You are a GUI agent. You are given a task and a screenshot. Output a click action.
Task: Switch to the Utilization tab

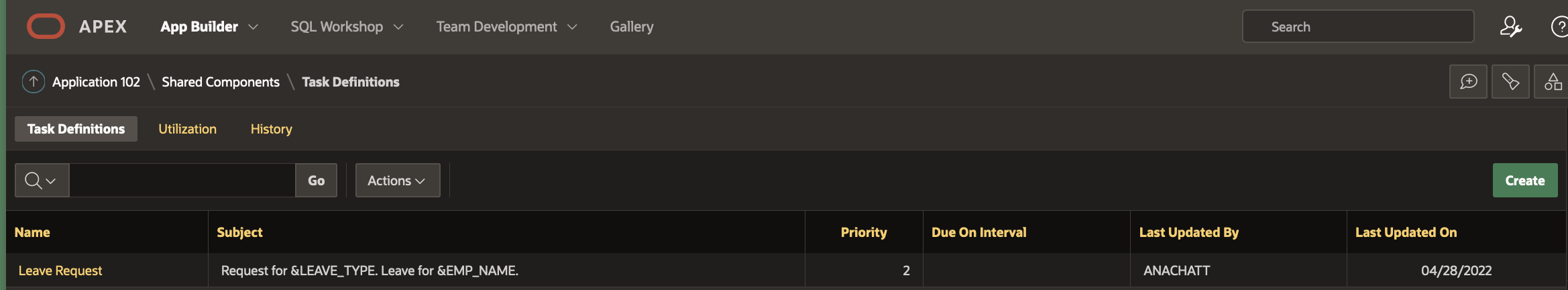pos(187,129)
